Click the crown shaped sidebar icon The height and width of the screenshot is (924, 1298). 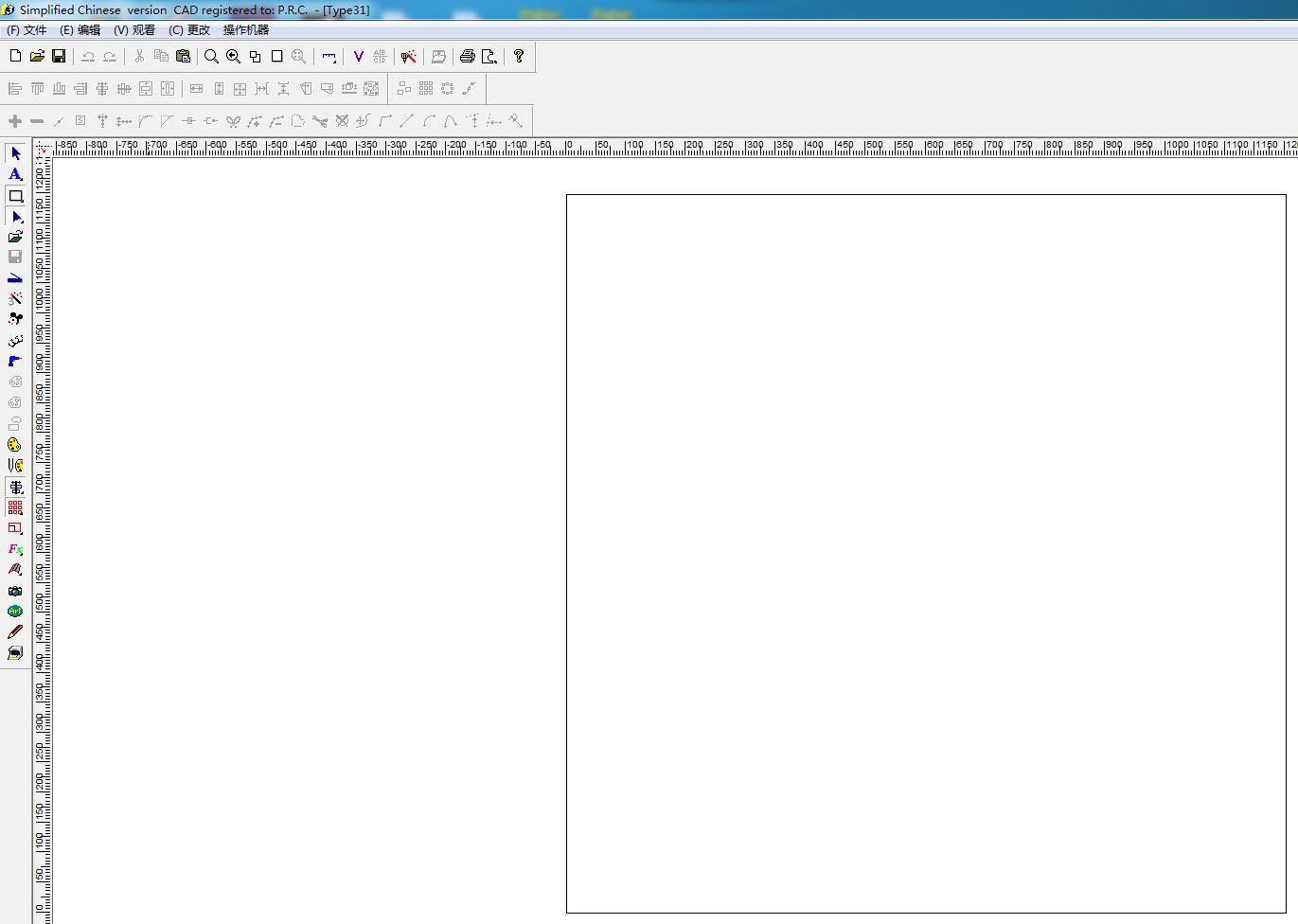coord(15,340)
